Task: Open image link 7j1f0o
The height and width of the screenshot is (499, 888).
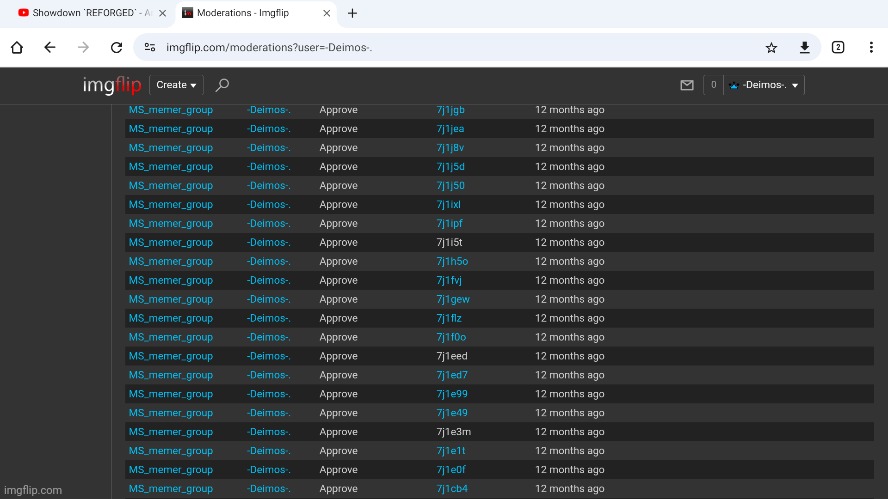Action: [x=451, y=337]
